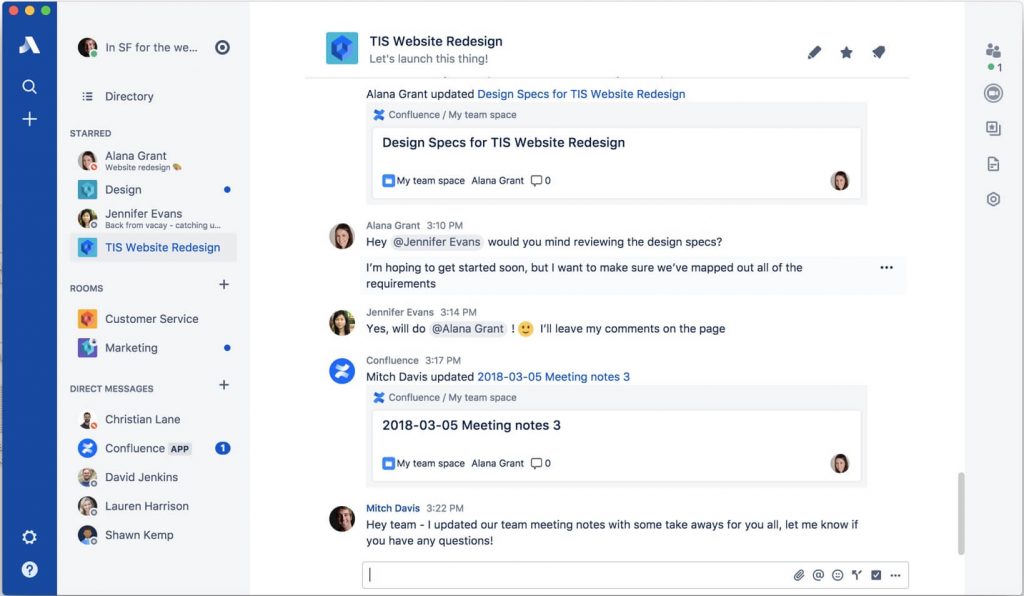The image size is (1024, 596).
Task: Open the room files and links
Action: click(993, 163)
